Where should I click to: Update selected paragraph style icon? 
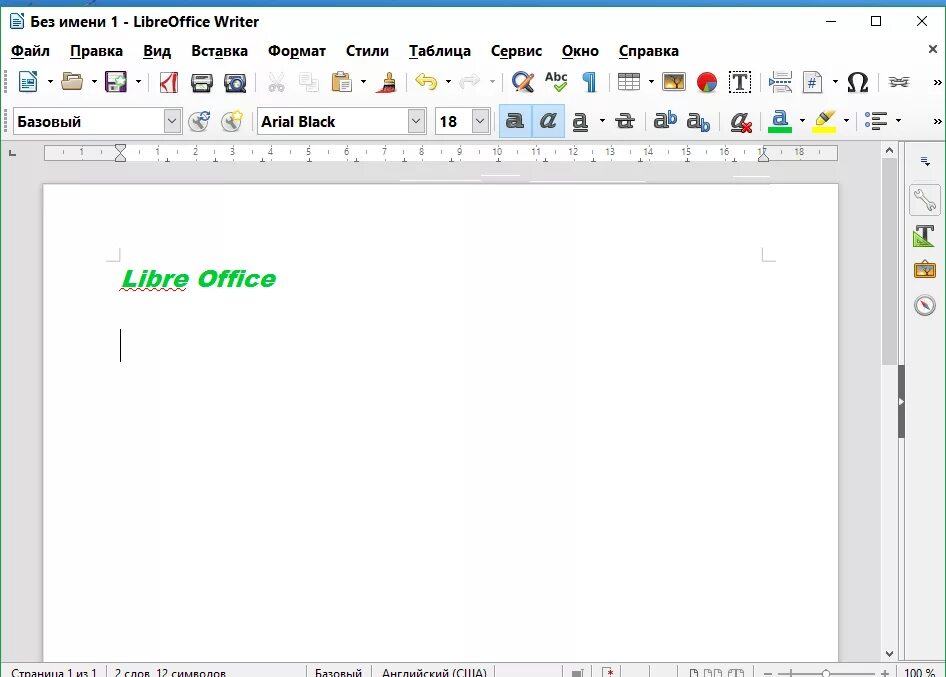point(199,121)
